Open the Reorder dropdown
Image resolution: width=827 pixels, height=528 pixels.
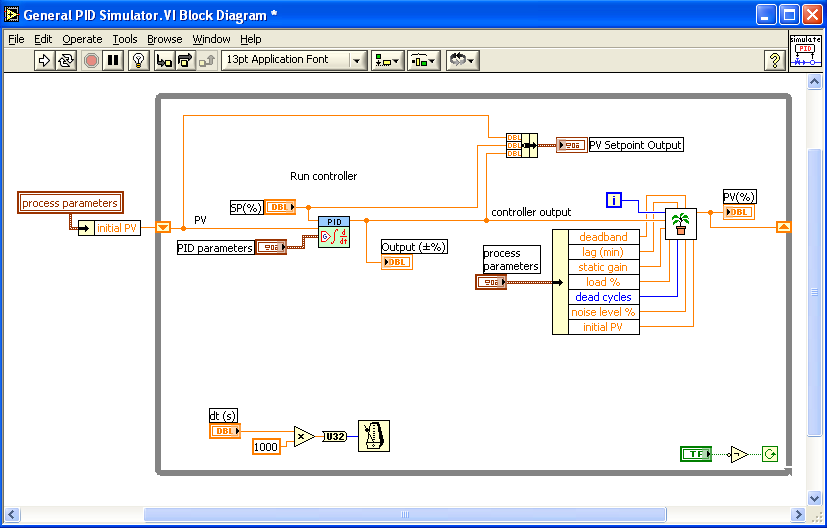(463, 60)
